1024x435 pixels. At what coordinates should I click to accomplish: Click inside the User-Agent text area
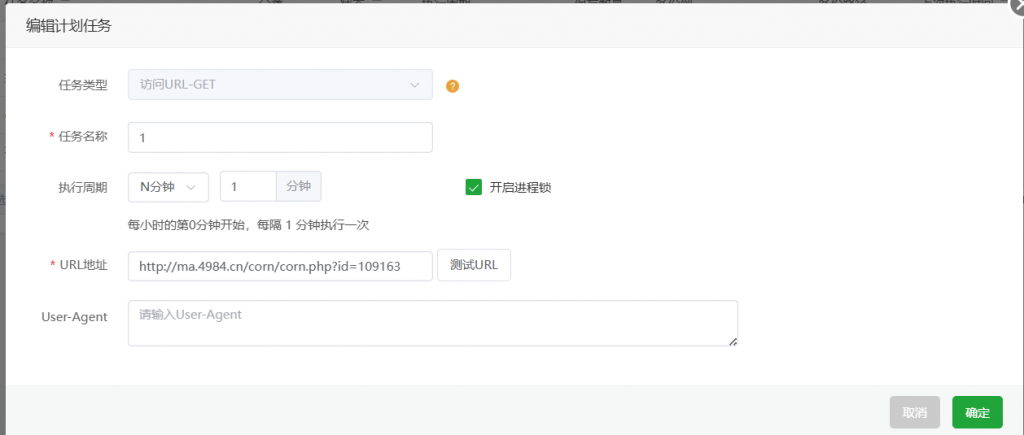click(432, 323)
